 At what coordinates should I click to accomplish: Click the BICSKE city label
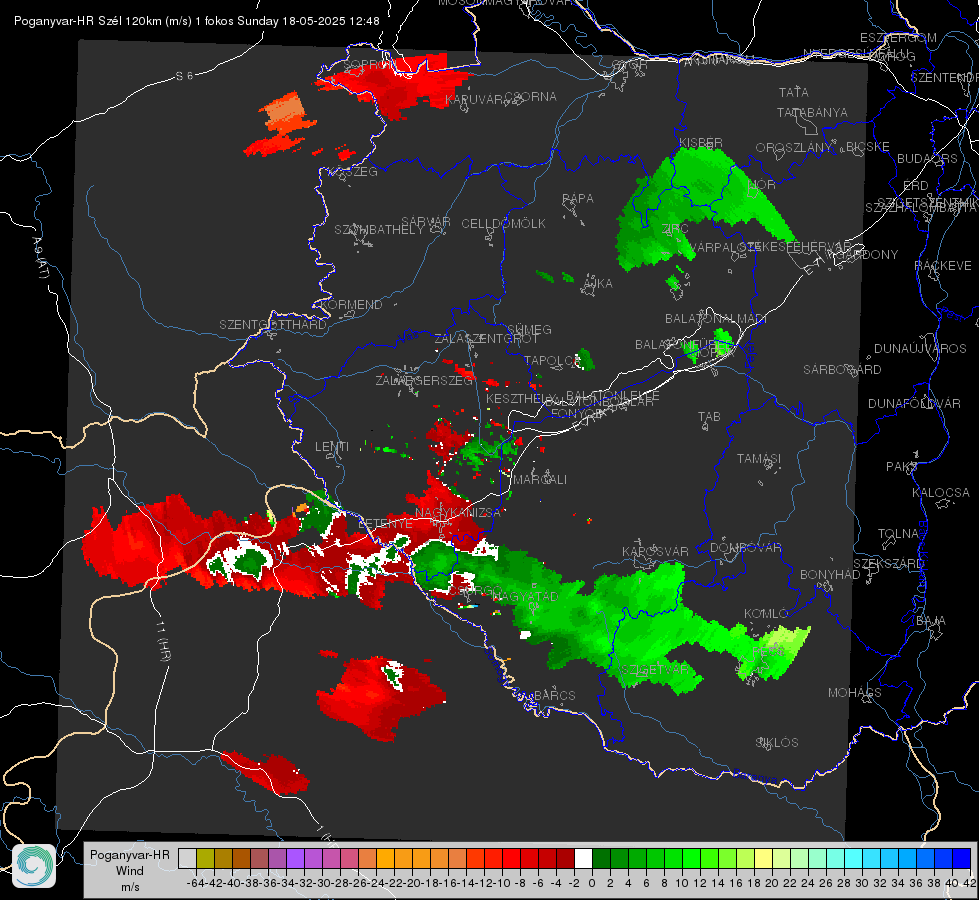(868, 146)
